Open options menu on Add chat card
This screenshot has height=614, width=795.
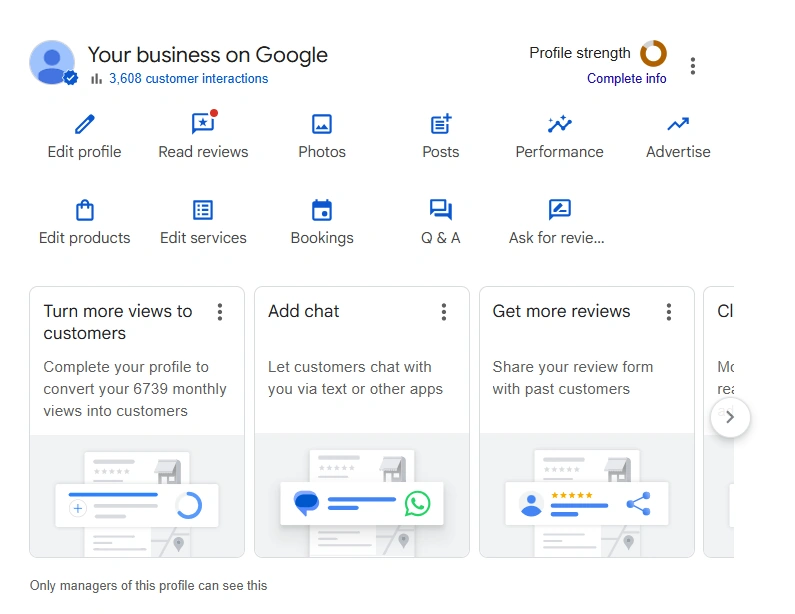pos(444,312)
